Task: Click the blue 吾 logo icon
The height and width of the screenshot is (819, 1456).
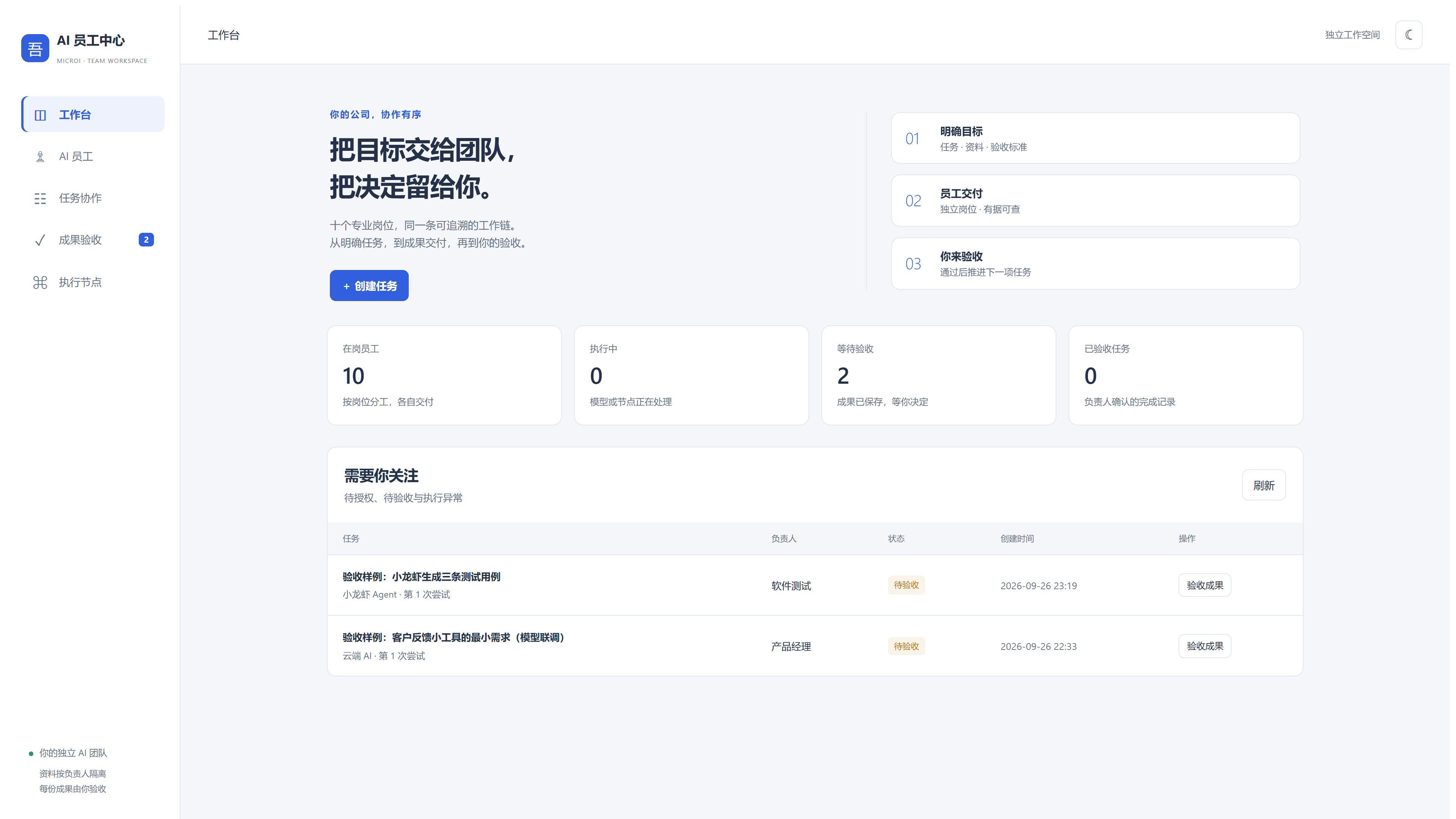Action: pyautogui.click(x=35, y=48)
